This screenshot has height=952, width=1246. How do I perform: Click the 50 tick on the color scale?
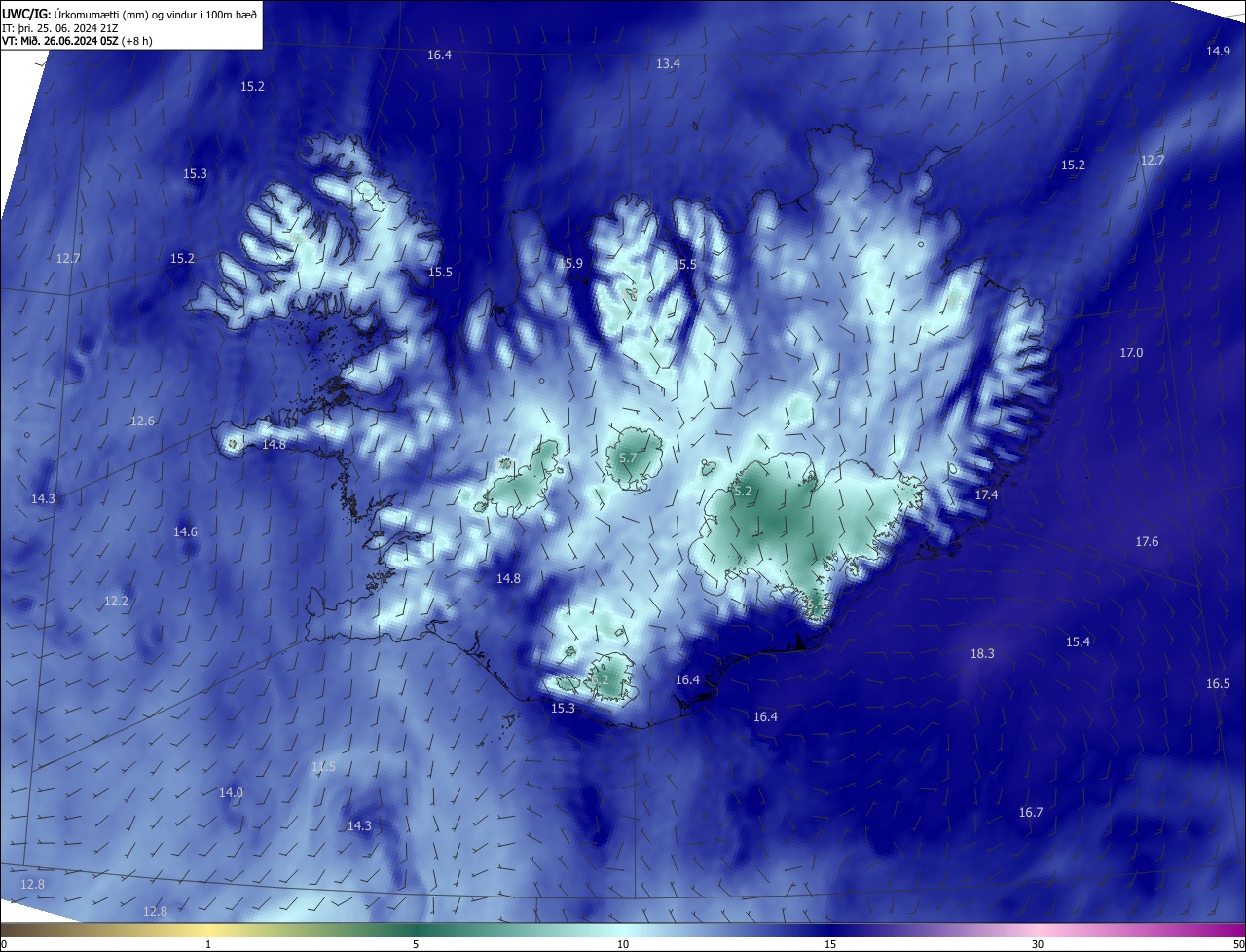coord(1238,944)
